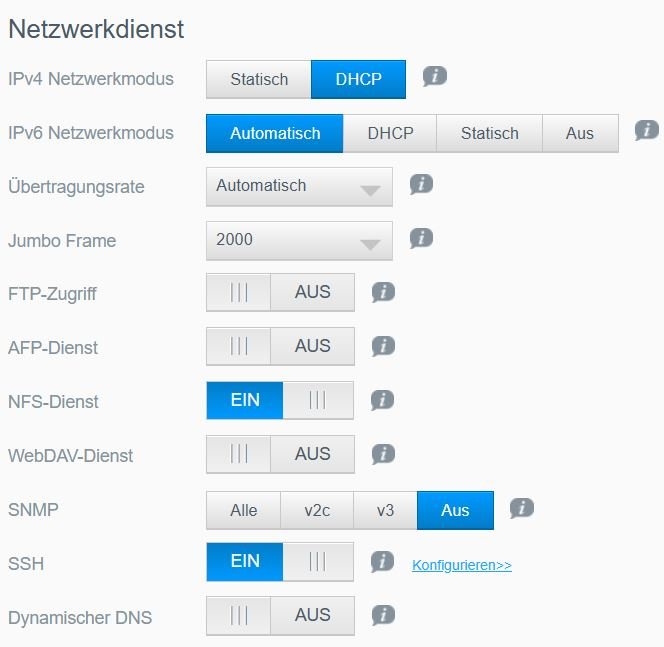Open the Übertragungsrate dropdown
Screen dimensions: 664x647
pos(299,186)
